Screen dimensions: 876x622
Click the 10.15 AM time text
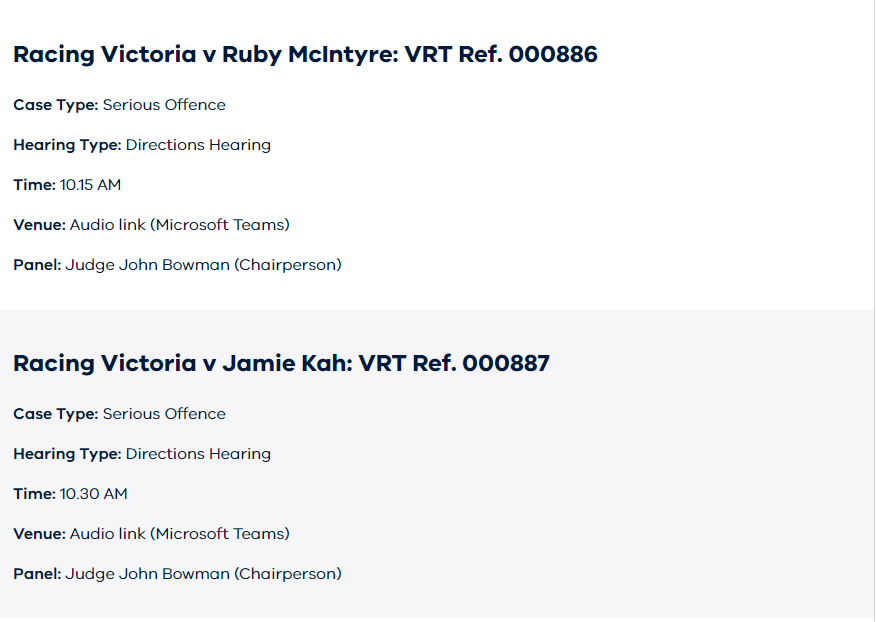coord(90,185)
